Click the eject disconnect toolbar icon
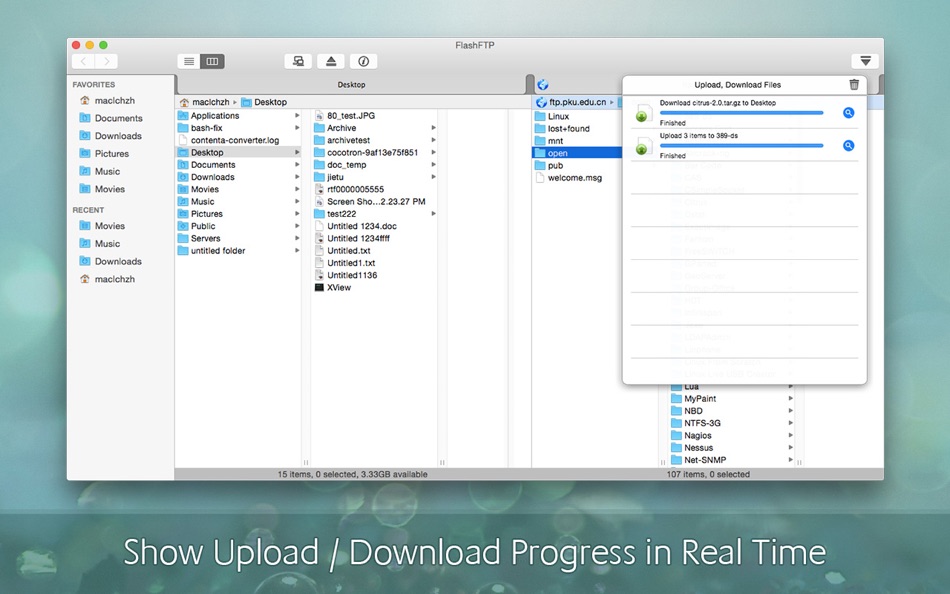The width and height of the screenshot is (950, 594). click(331, 61)
